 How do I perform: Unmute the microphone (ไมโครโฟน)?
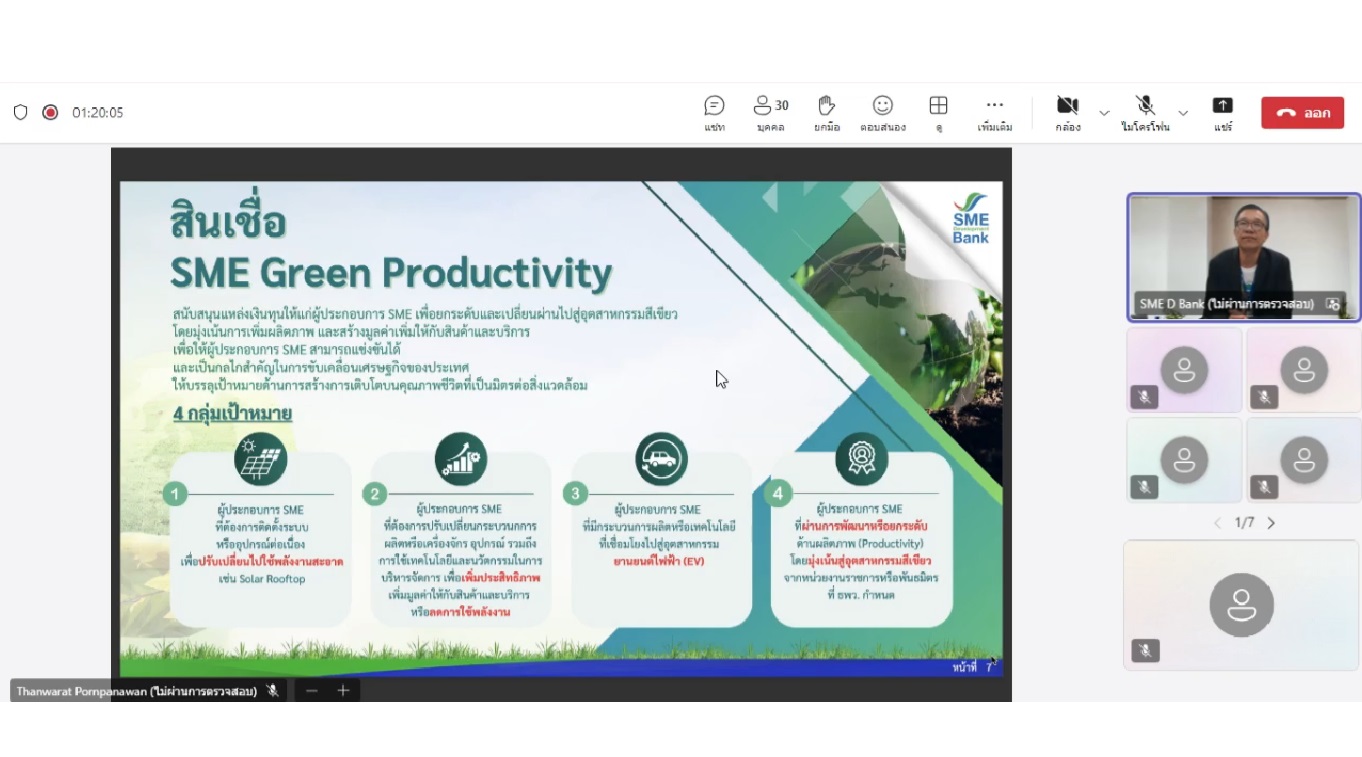[x=1145, y=113]
